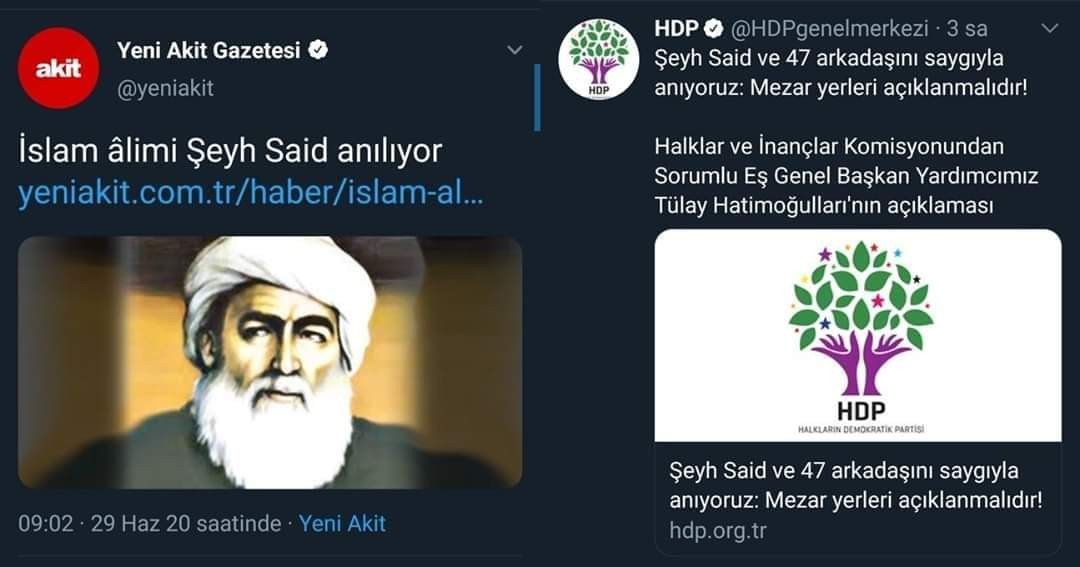1080x567 pixels.
Task: Open HDP logo link card image
Action: tap(858, 336)
